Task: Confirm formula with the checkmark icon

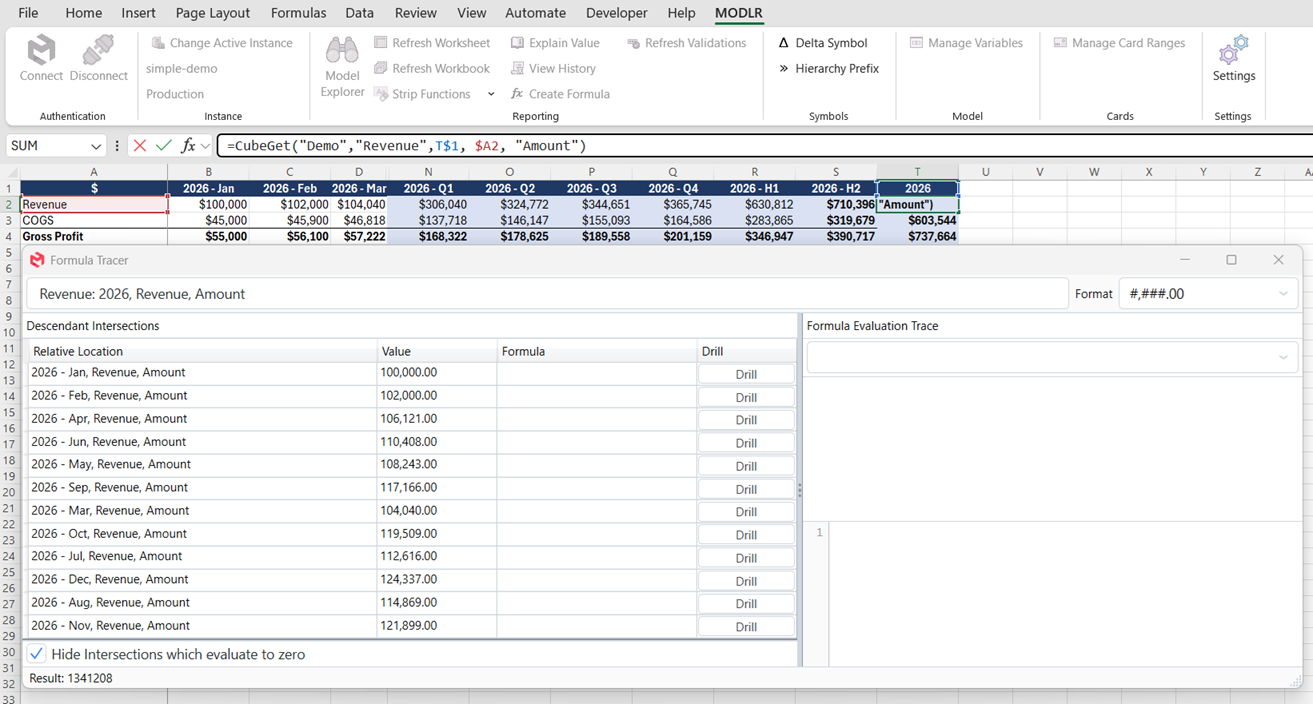Action: [x=163, y=146]
